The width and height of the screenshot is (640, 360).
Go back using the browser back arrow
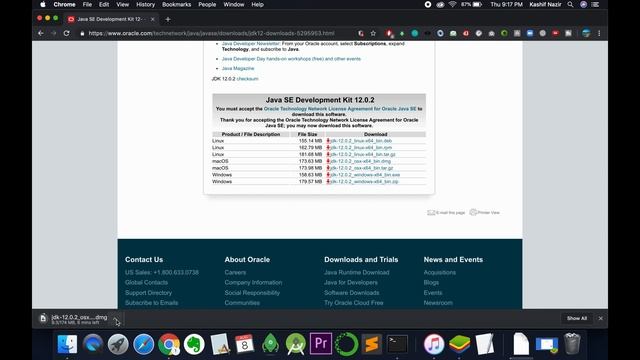tap(41, 33)
